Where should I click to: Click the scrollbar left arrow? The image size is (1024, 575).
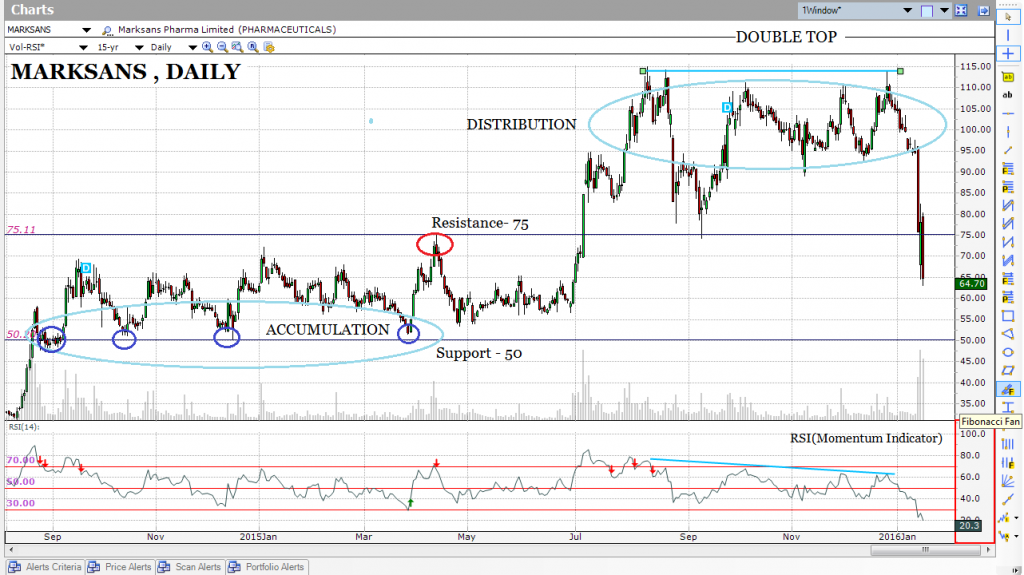coord(11,550)
